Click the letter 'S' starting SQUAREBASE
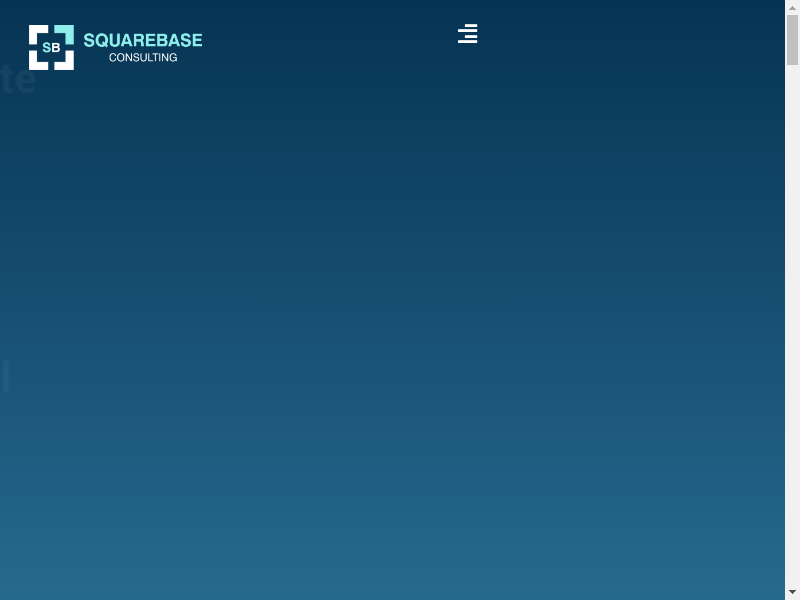This screenshot has width=800, height=600. [x=89, y=40]
